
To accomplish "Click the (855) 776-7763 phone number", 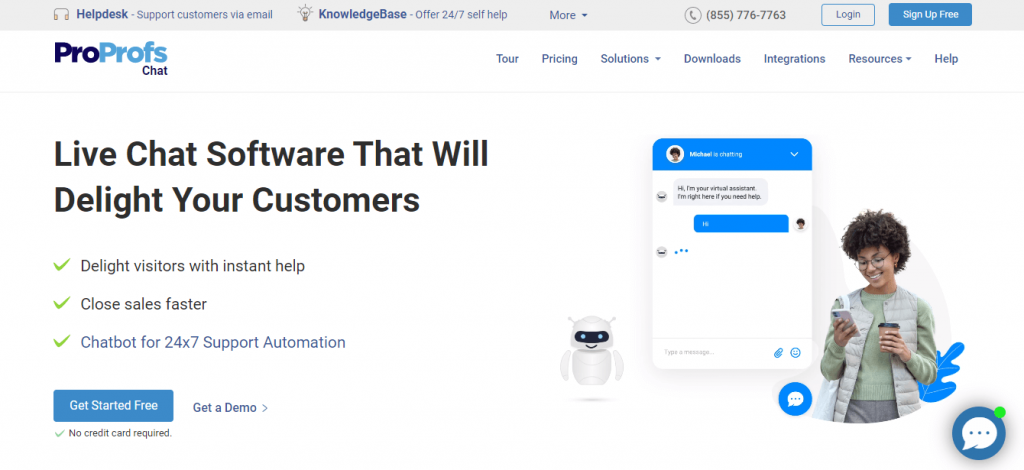I will pos(746,15).
